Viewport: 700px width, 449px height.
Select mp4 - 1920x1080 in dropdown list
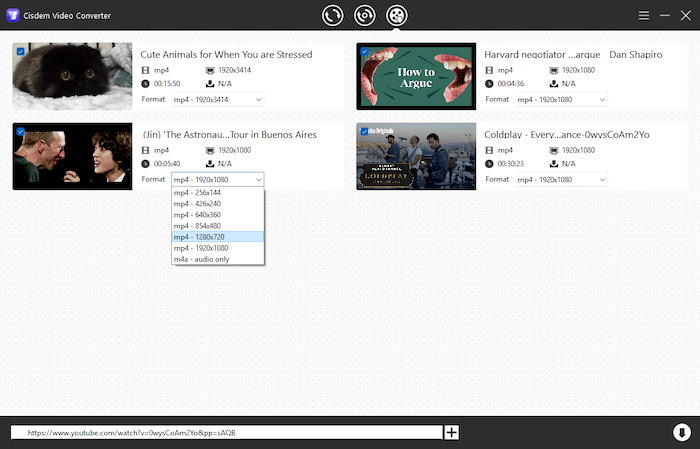pos(217,248)
